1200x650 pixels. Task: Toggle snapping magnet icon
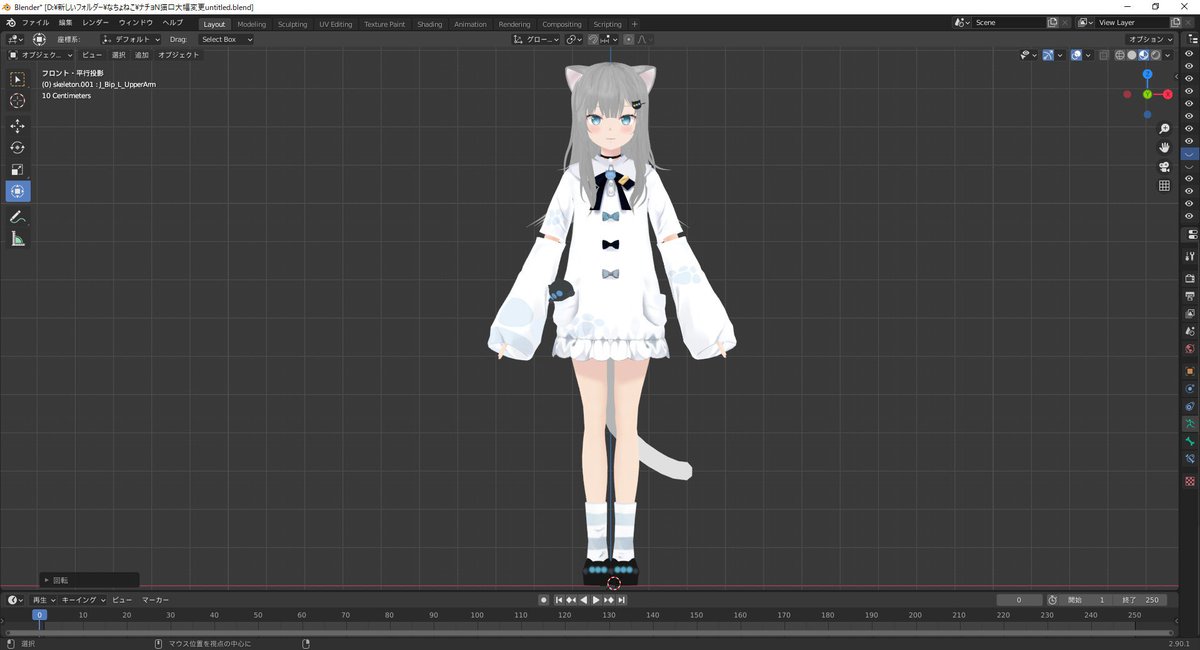592,39
